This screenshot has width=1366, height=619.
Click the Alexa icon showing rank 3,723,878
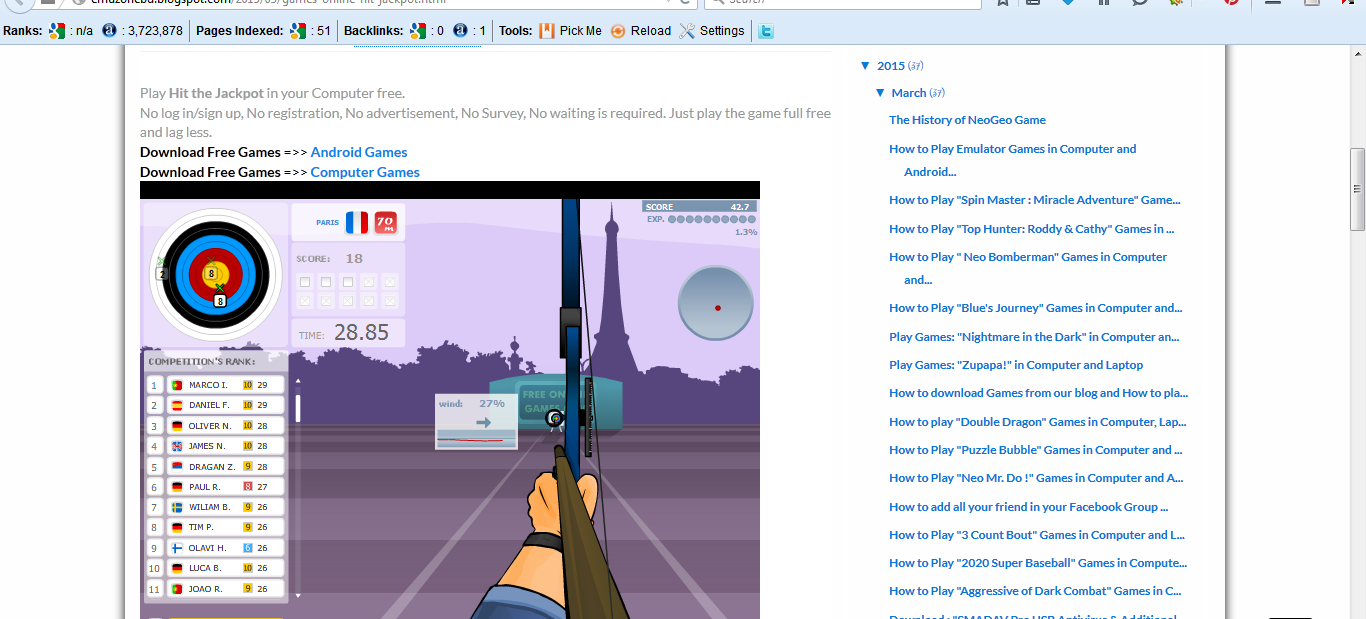pyautogui.click(x=109, y=31)
